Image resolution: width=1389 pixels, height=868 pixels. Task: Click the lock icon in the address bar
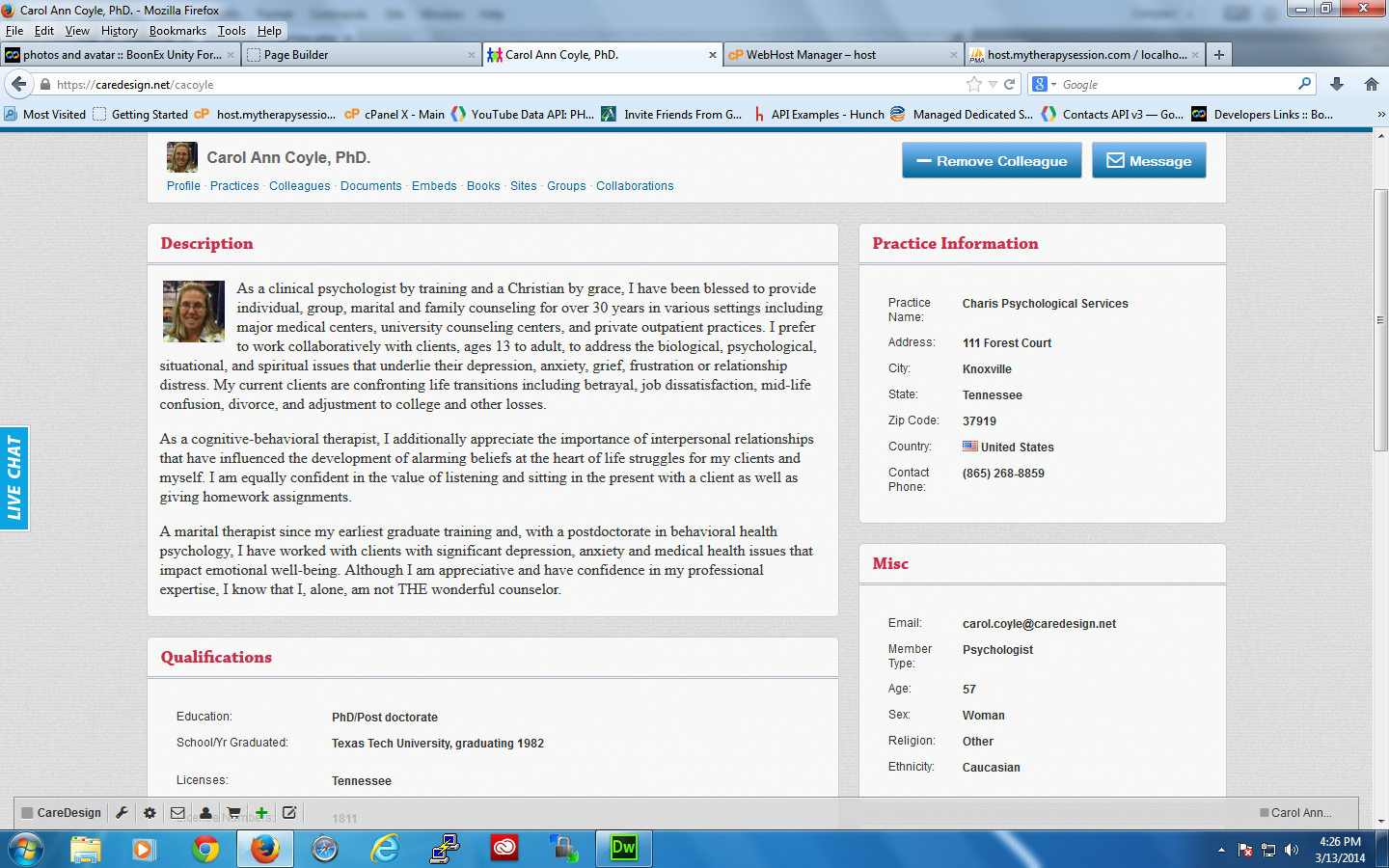pyautogui.click(x=44, y=84)
